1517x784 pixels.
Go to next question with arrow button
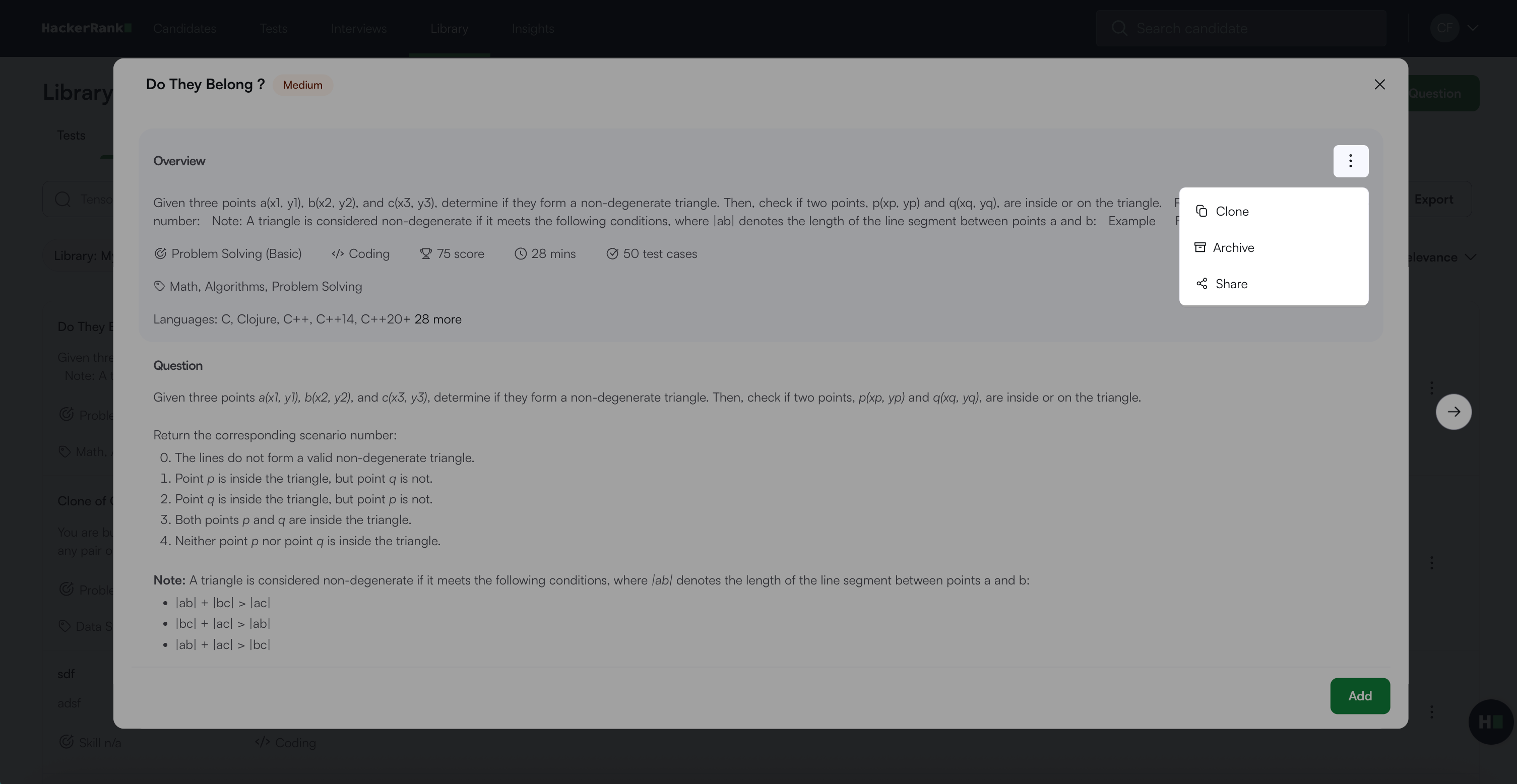click(x=1453, y=412)
